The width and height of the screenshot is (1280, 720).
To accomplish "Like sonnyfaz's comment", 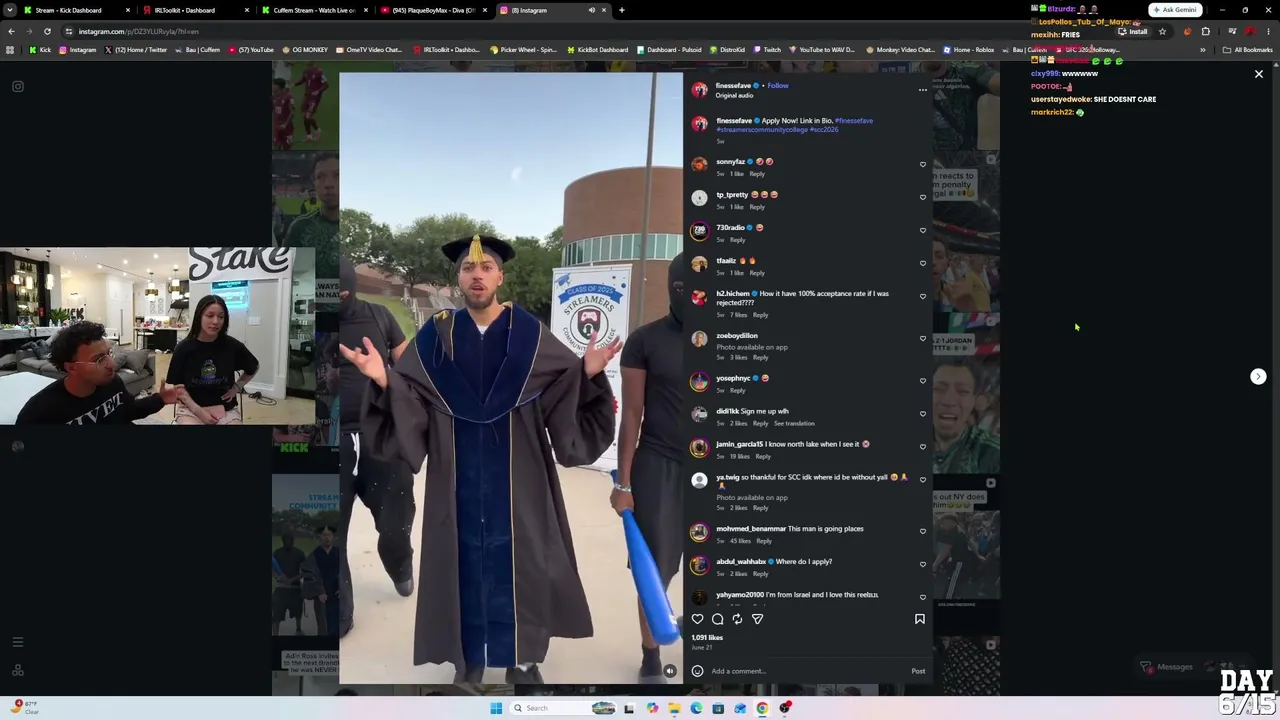I will pyautogui.click(x=923, y=164).
